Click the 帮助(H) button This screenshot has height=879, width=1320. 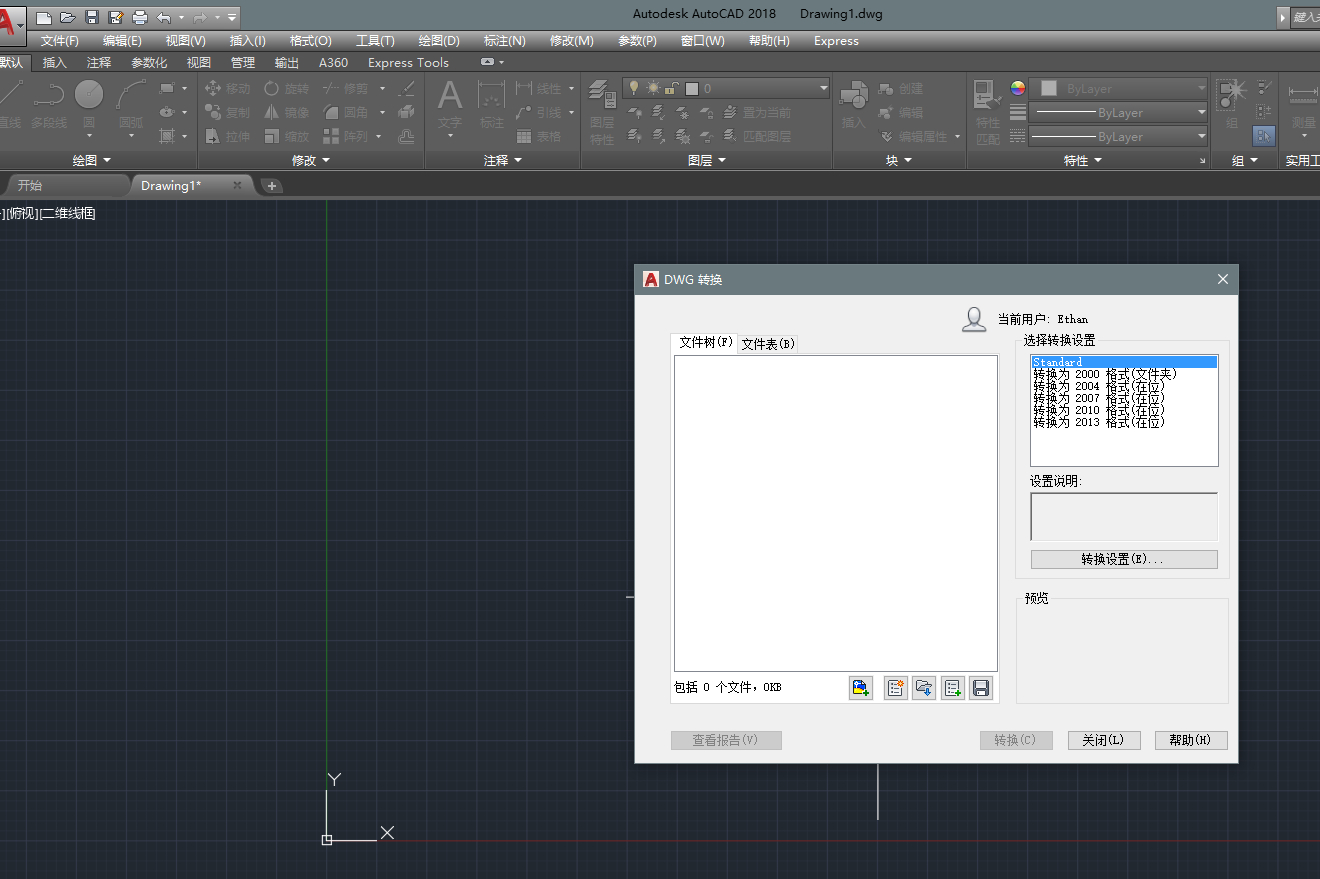pos(1191,740)
